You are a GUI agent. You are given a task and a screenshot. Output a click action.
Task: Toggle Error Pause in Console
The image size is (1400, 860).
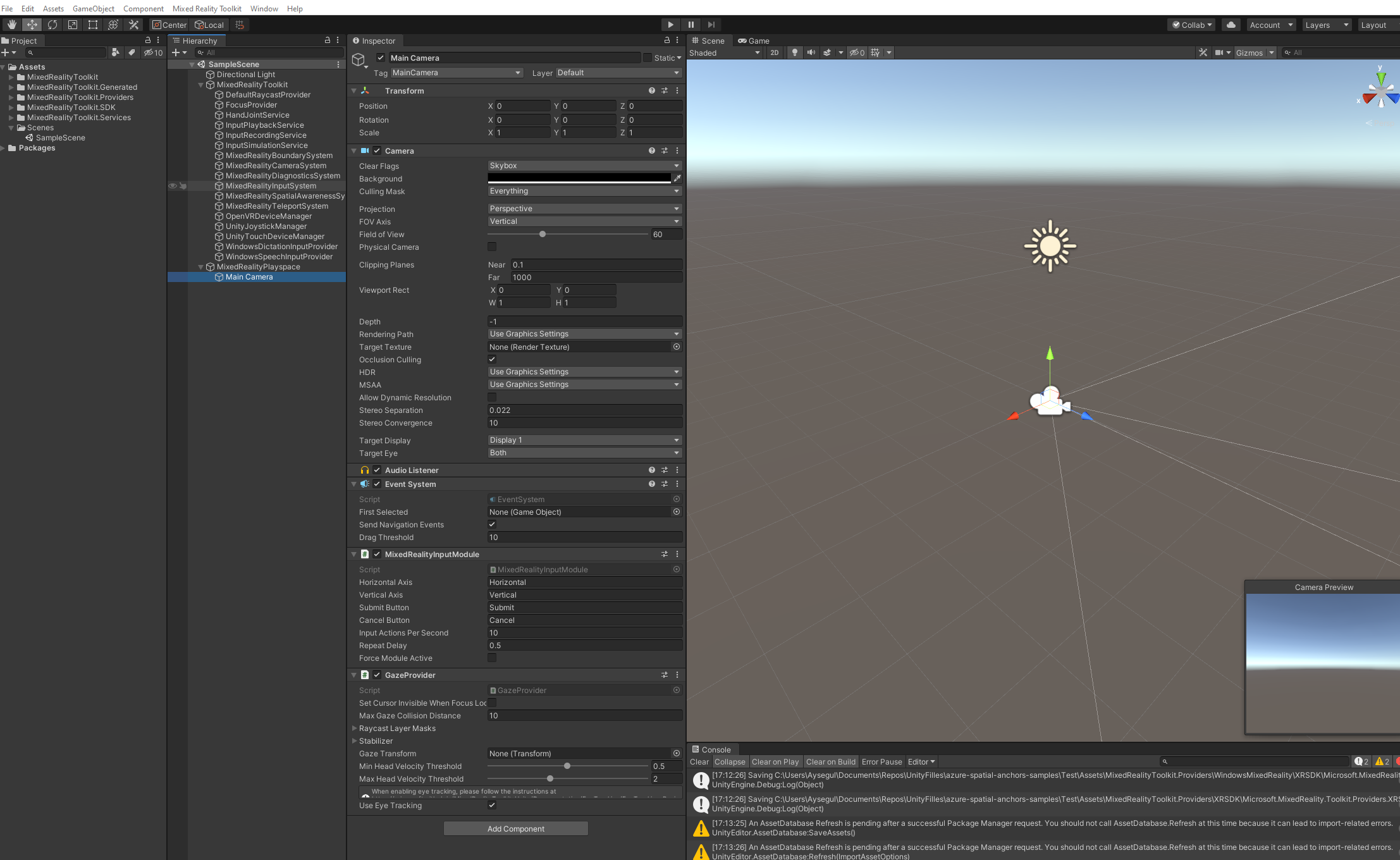[x=881, y=761]
